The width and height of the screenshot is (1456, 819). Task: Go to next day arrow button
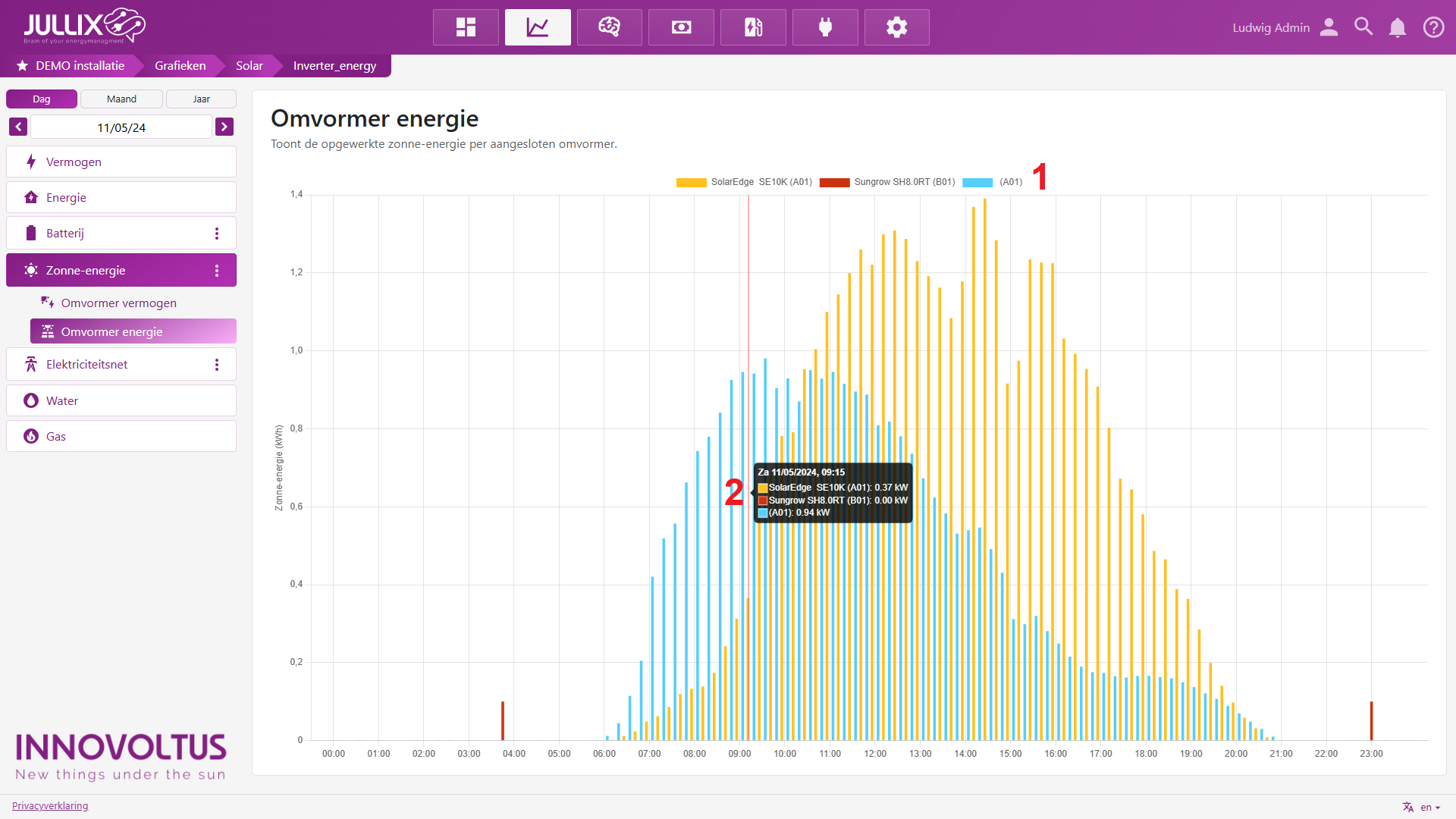[224, 127]
